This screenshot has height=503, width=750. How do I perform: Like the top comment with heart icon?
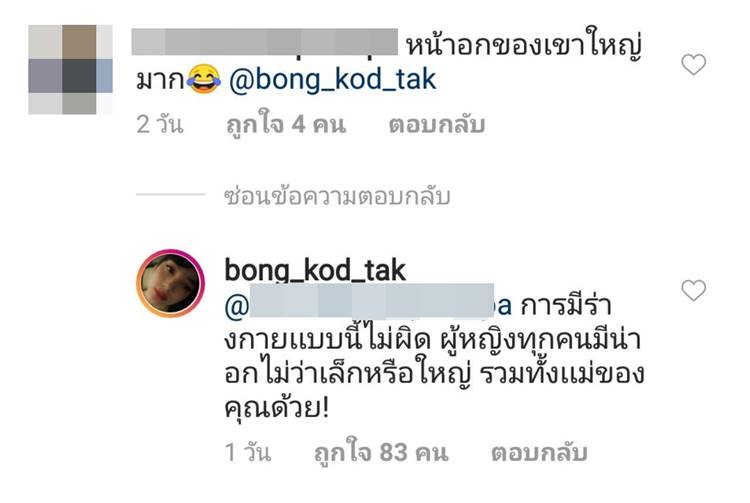point(693,65)
